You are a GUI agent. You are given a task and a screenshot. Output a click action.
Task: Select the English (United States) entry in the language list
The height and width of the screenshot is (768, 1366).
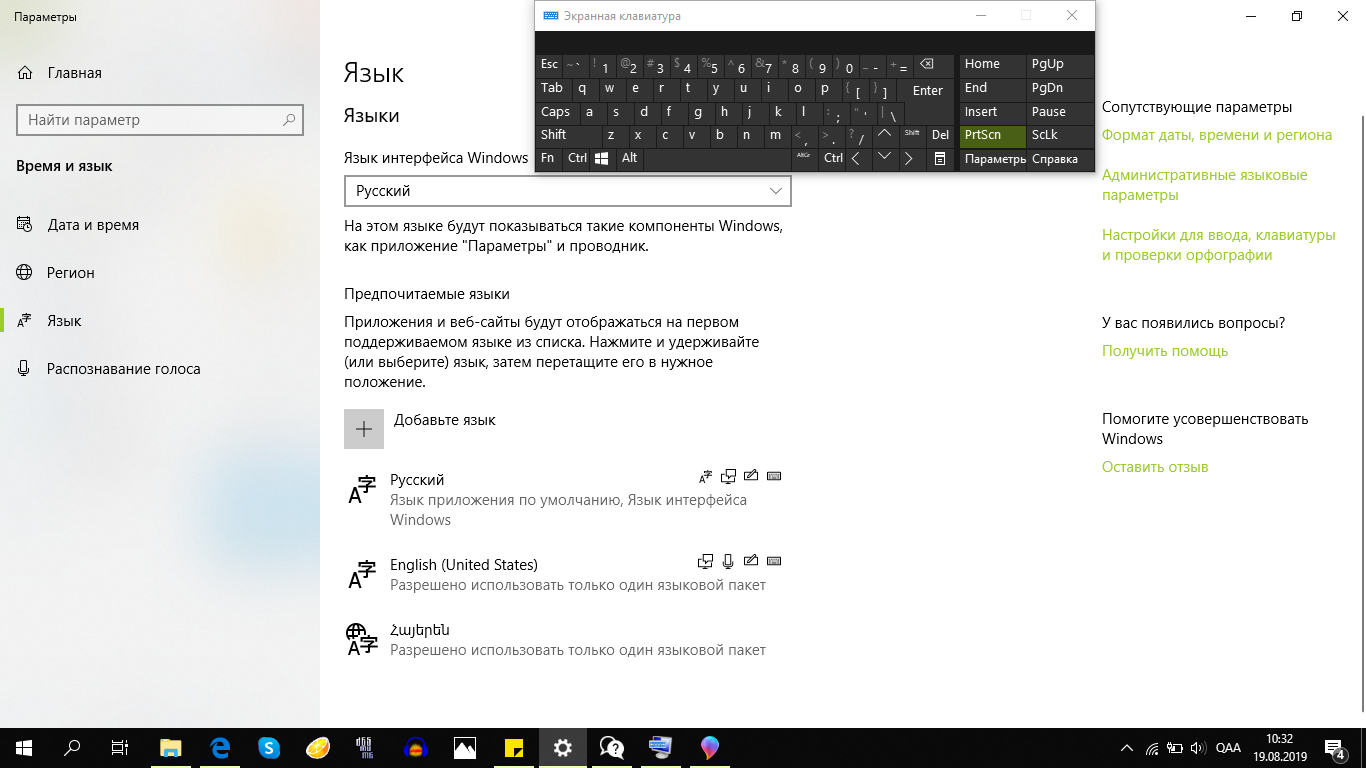coord(567,574)
